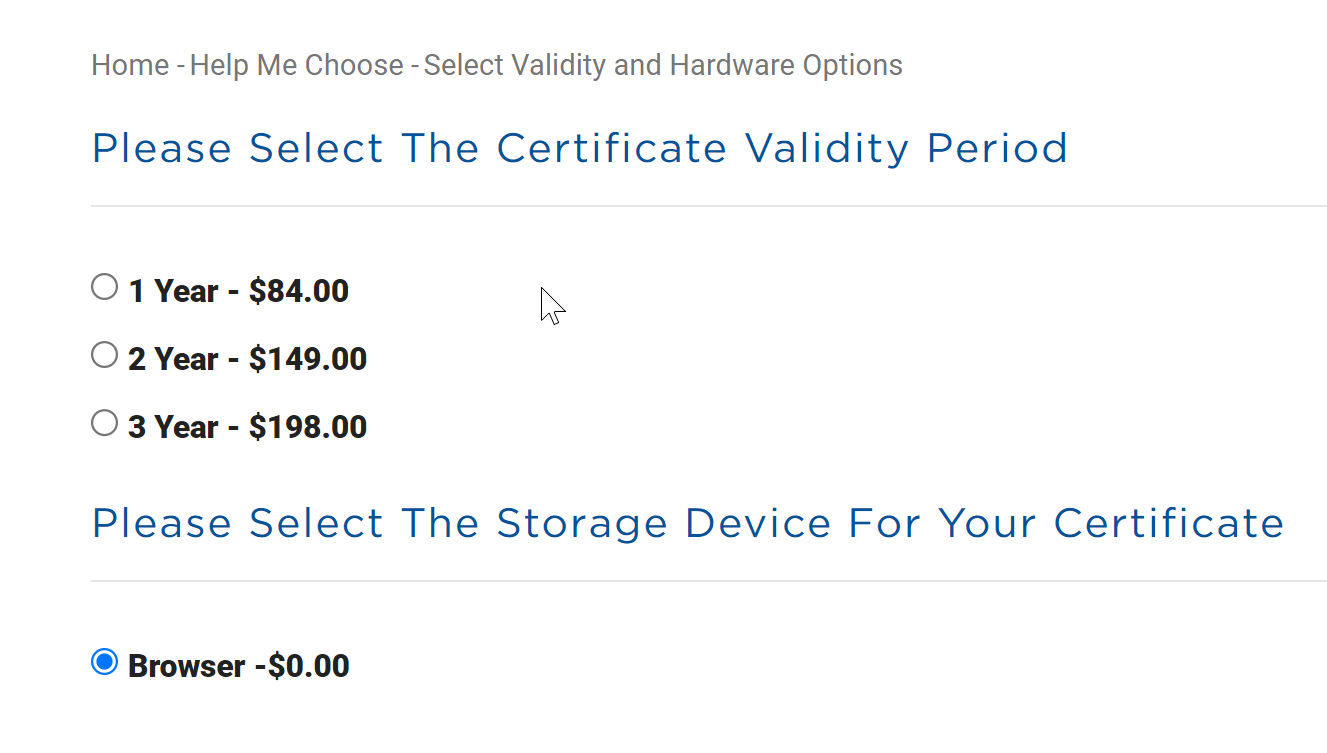Click the $0.00 Browser price text

click(309, 666)
